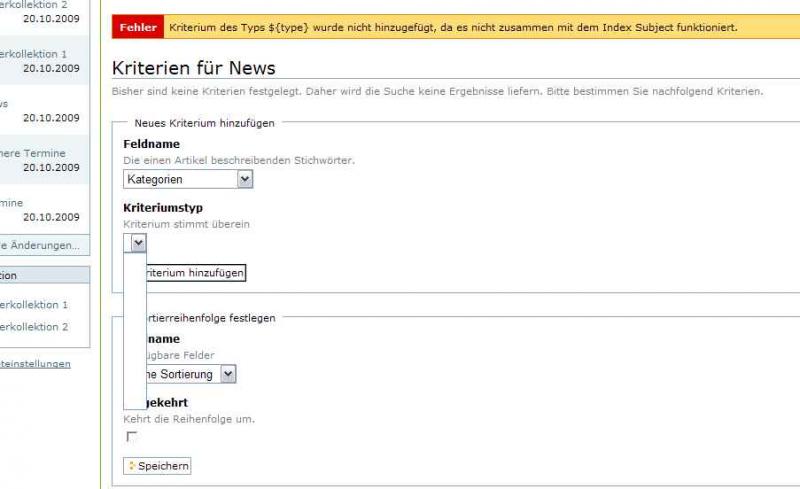Open the 'here Termine' sidebar entry
This screenshot has width=800, height=489.
pyautogui.click(x=40, y=160)
